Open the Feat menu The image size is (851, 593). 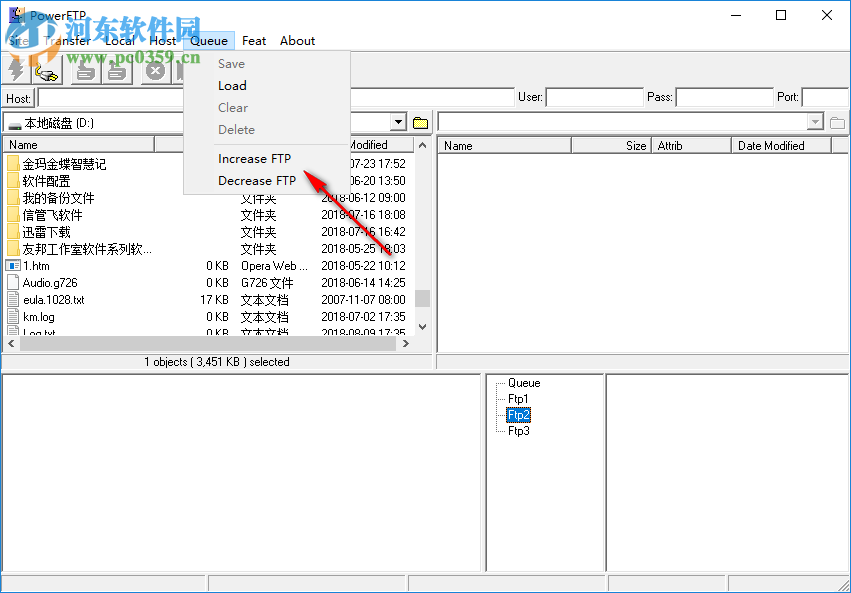click(253, 41)
